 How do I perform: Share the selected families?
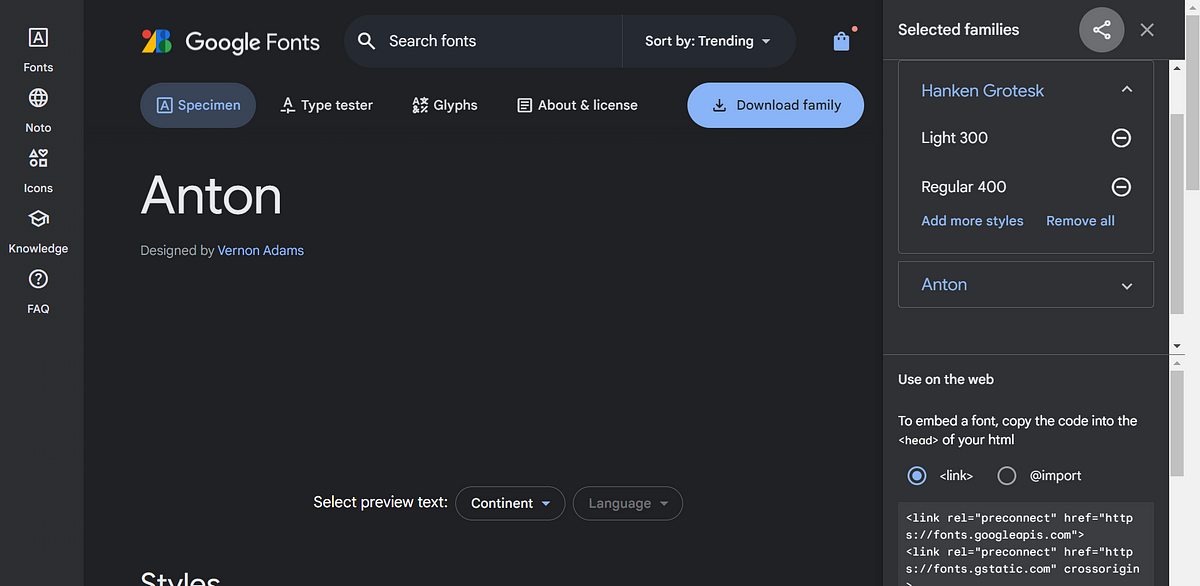coord(1101,30)
